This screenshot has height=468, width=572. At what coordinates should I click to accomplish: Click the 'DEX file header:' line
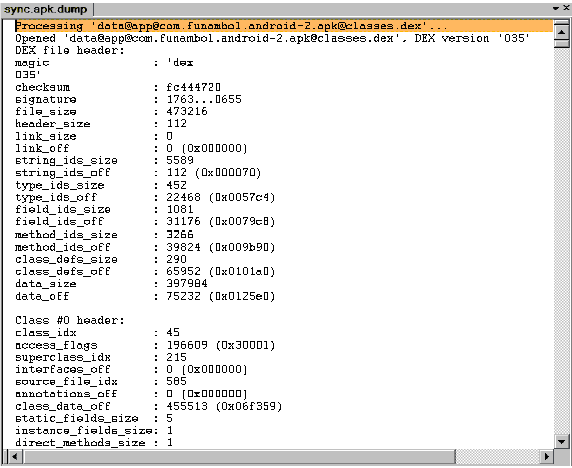tap(70, 50)
